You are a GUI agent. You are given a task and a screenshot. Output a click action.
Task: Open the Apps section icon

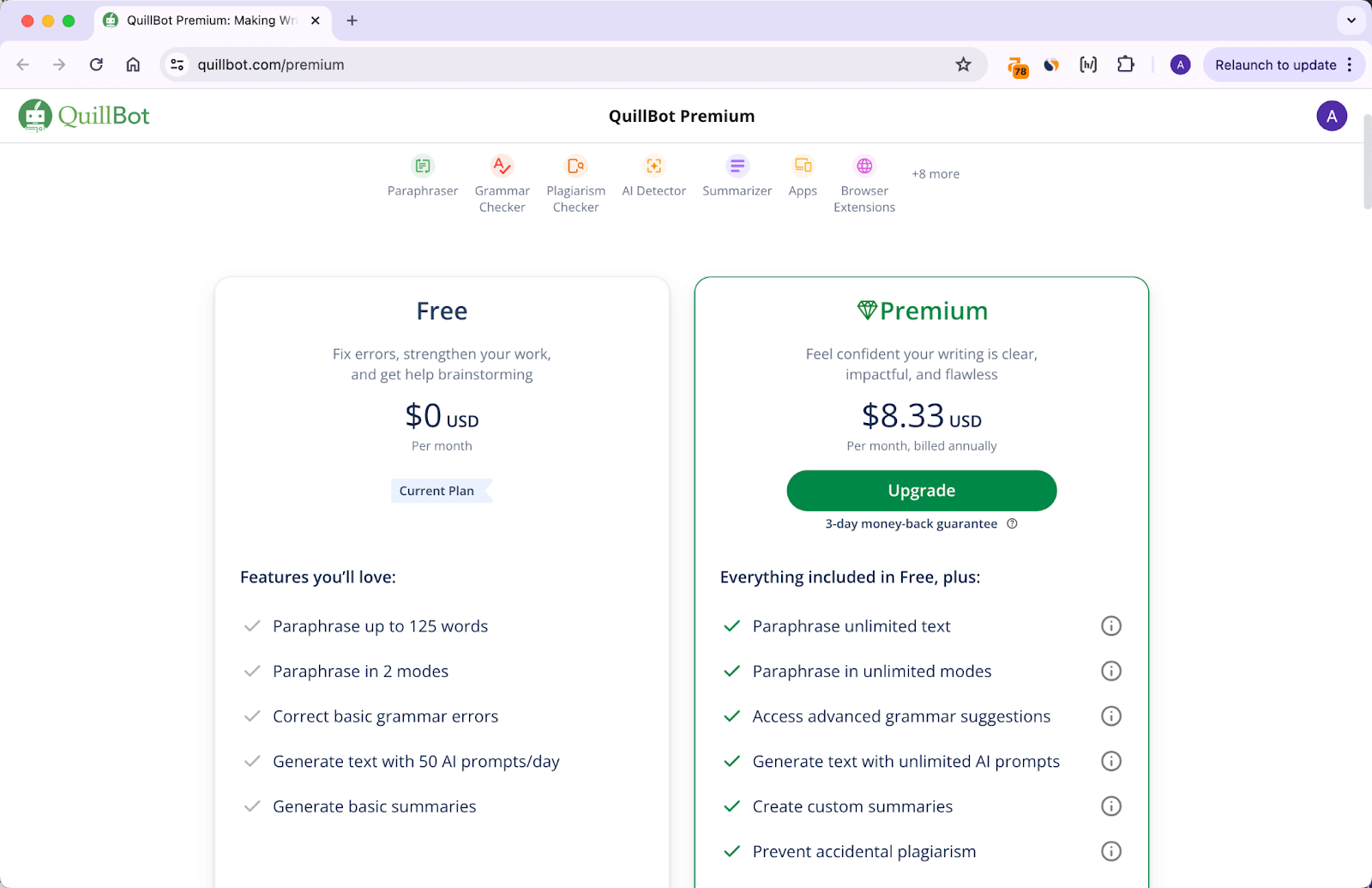[x=803, y=166]
